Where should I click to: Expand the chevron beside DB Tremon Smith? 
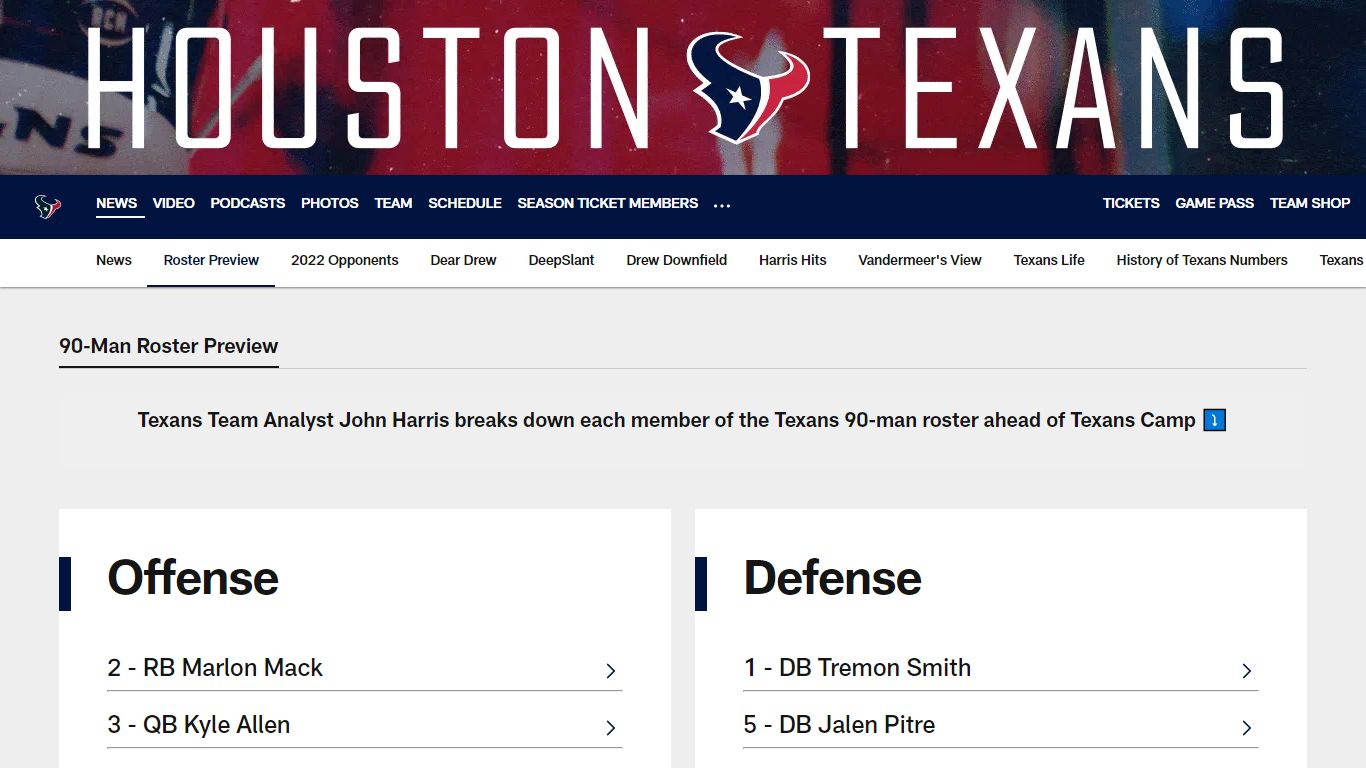pyautogui.click(x=1246, y=671)
